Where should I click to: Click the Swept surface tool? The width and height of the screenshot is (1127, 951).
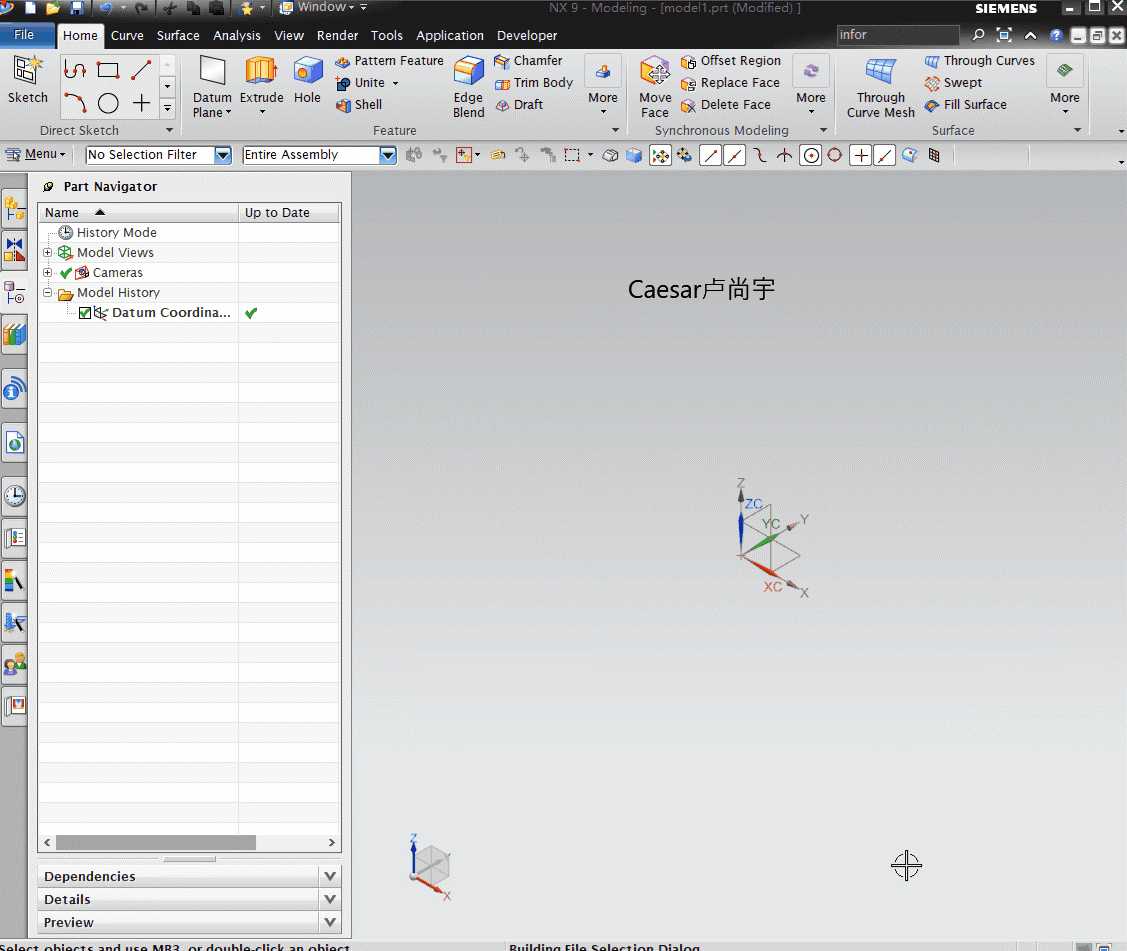(x=954, y=83)
